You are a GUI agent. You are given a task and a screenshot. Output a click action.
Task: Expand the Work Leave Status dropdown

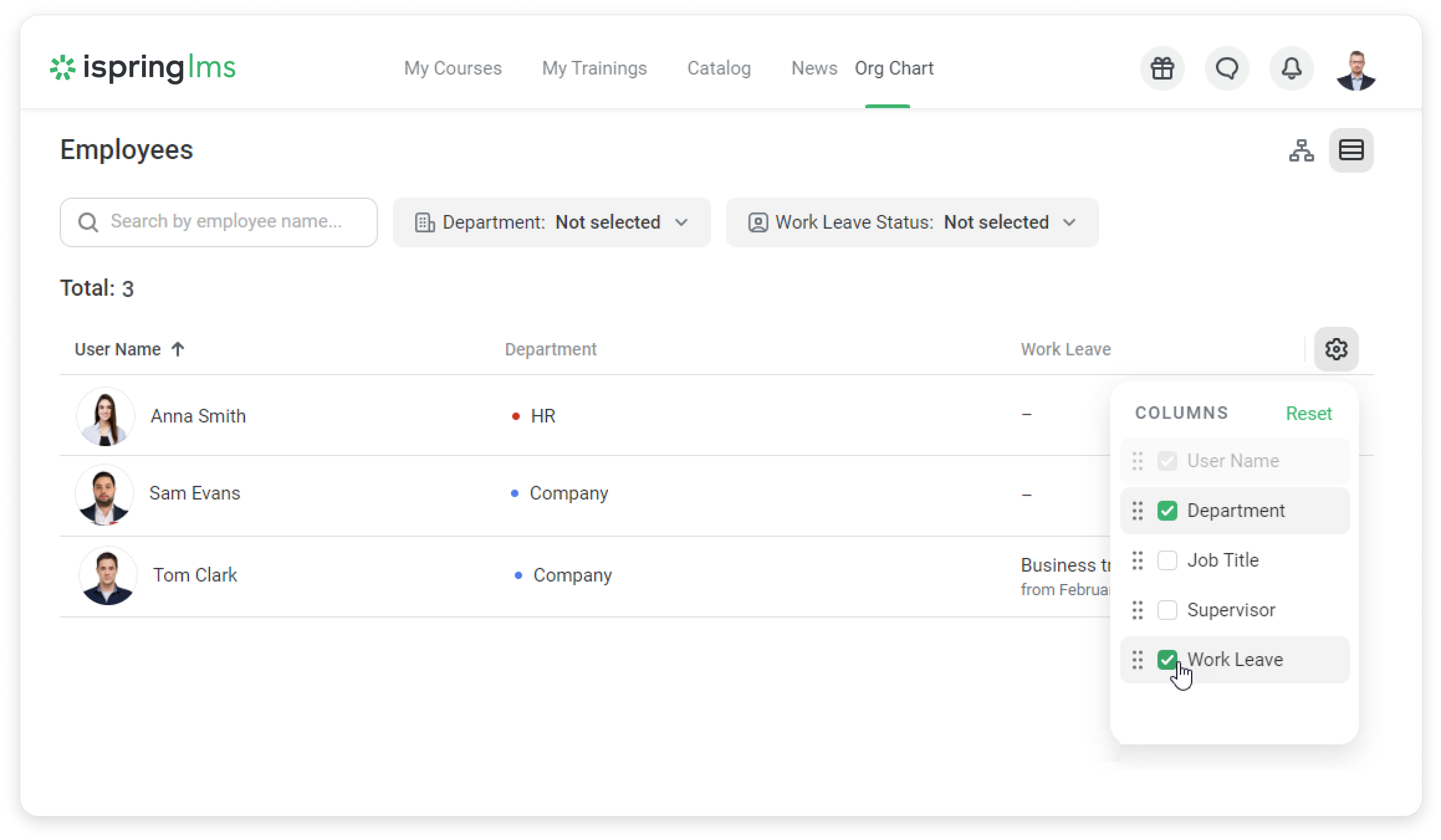(911, 222)
